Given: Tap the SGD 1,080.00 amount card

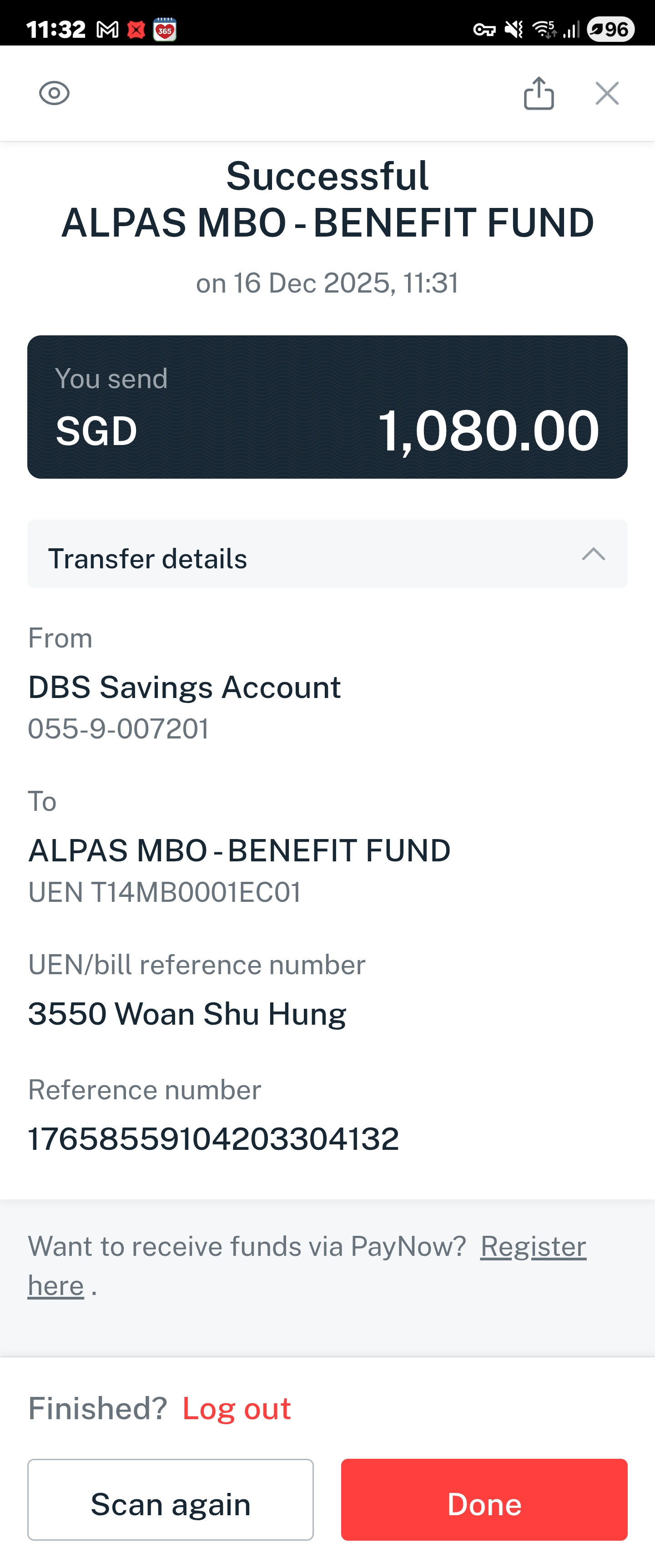Looking at the screenshot, I should coord(327,407).
